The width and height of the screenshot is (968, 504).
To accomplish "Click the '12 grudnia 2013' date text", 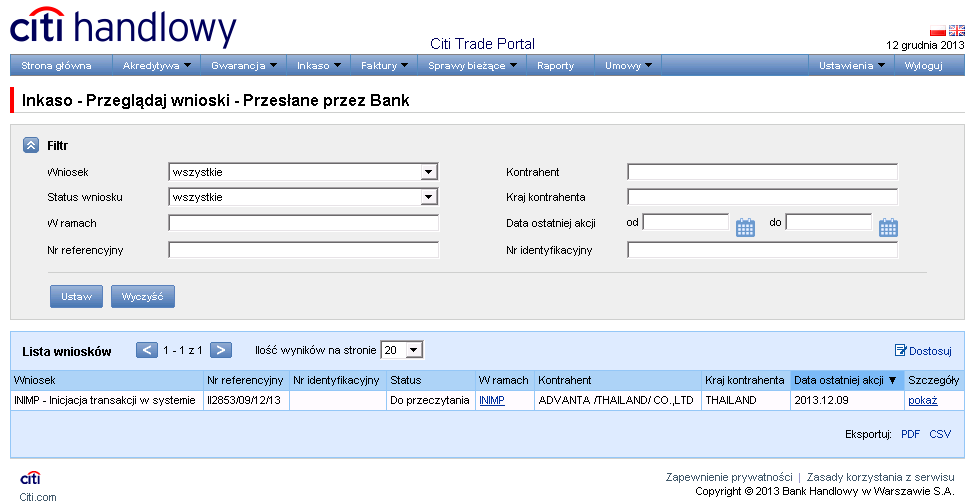I will click(x=925, y=45).
